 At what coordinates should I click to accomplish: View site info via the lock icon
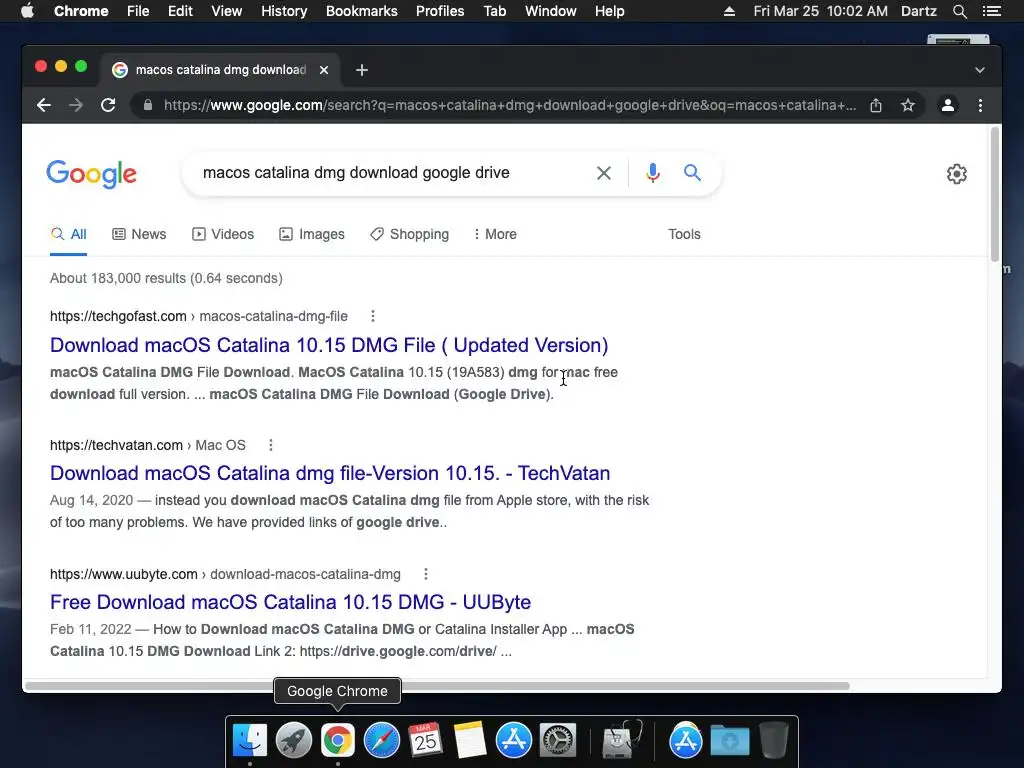148,105
